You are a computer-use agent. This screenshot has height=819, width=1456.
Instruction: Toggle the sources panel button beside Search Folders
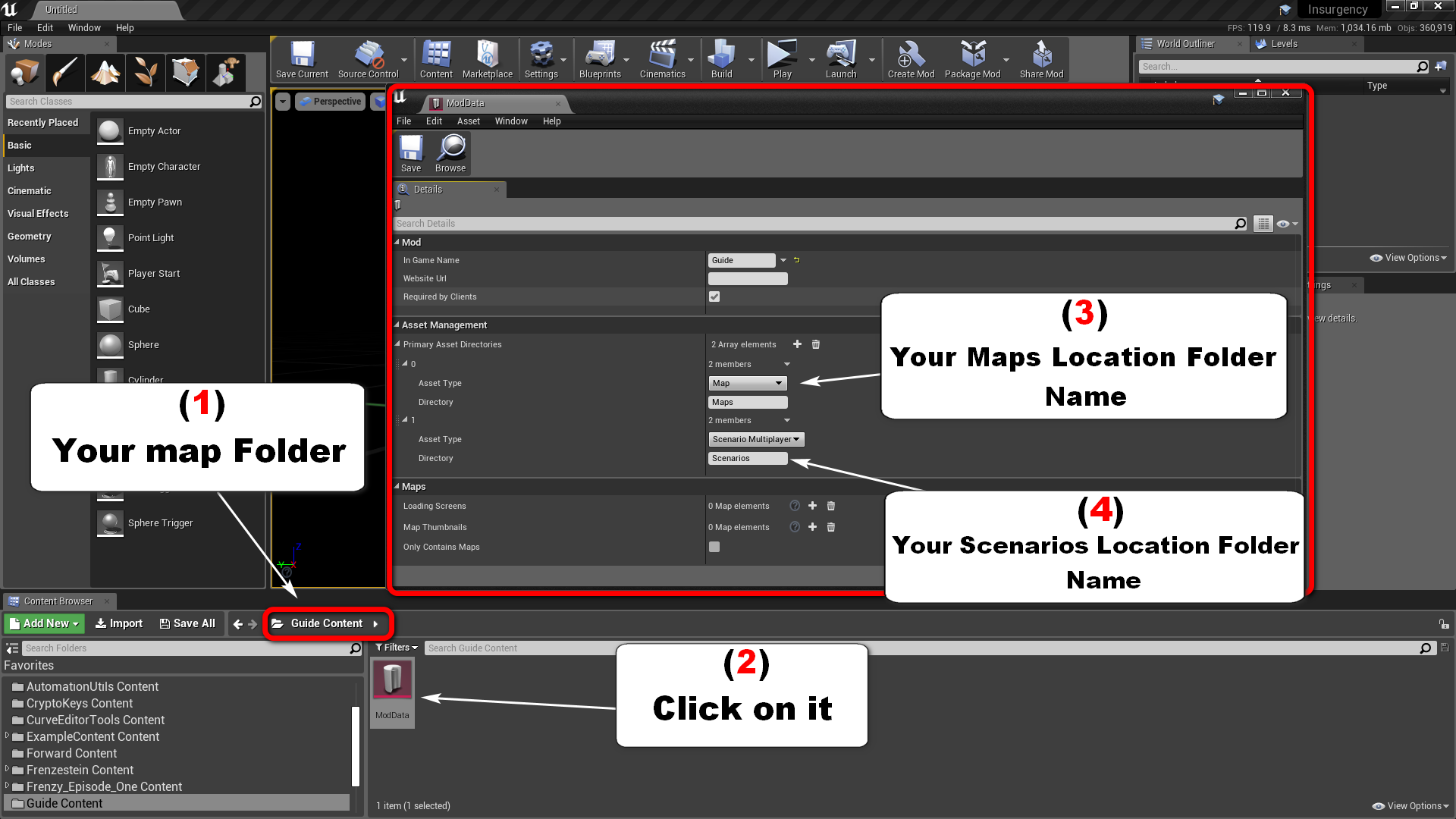pos(12,648)
